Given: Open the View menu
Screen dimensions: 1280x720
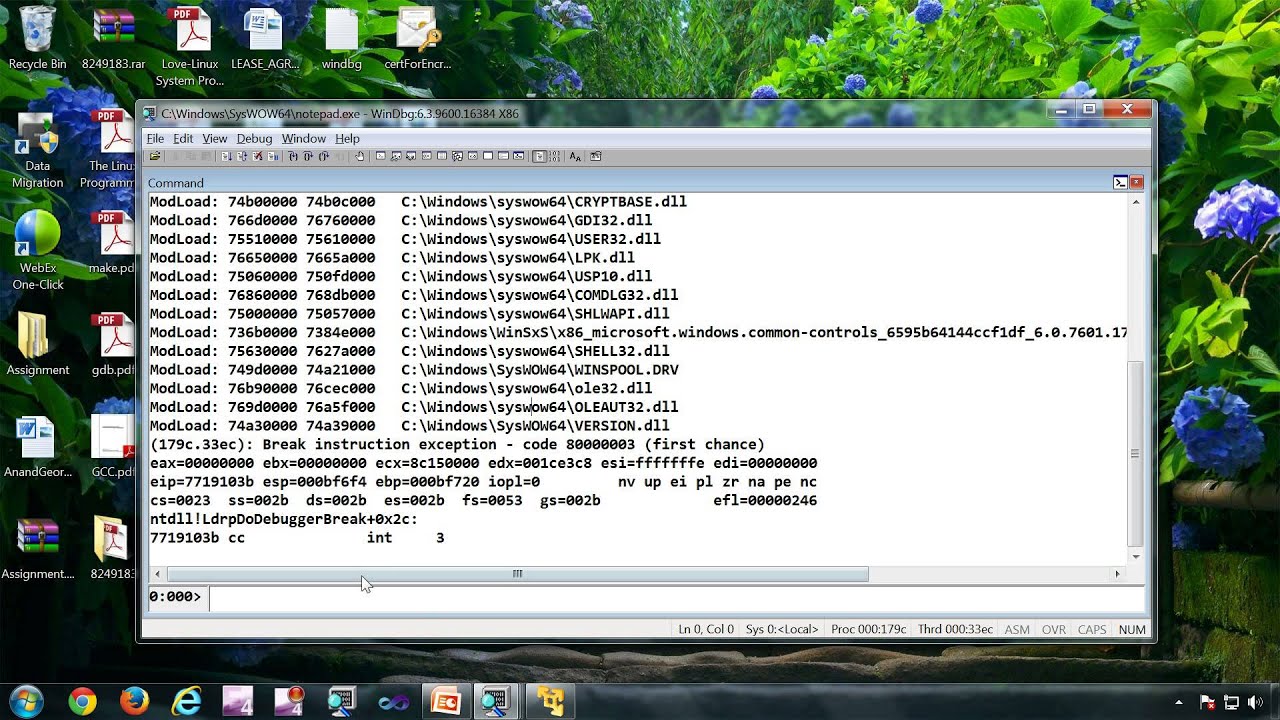Looking at the screenshot, I should point(215,138).
